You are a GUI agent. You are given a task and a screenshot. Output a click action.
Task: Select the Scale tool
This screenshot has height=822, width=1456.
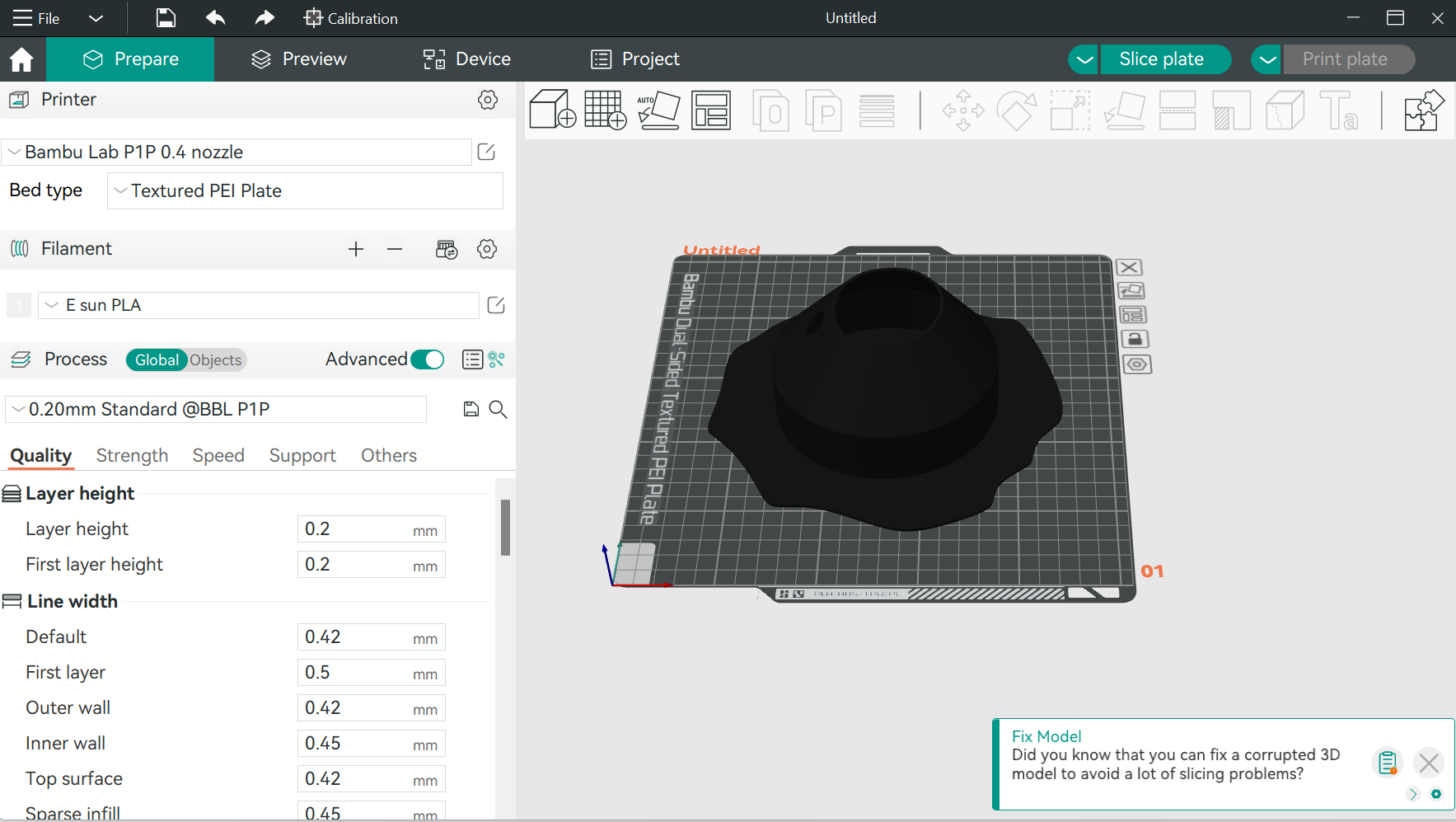[x=1070, y=110]
